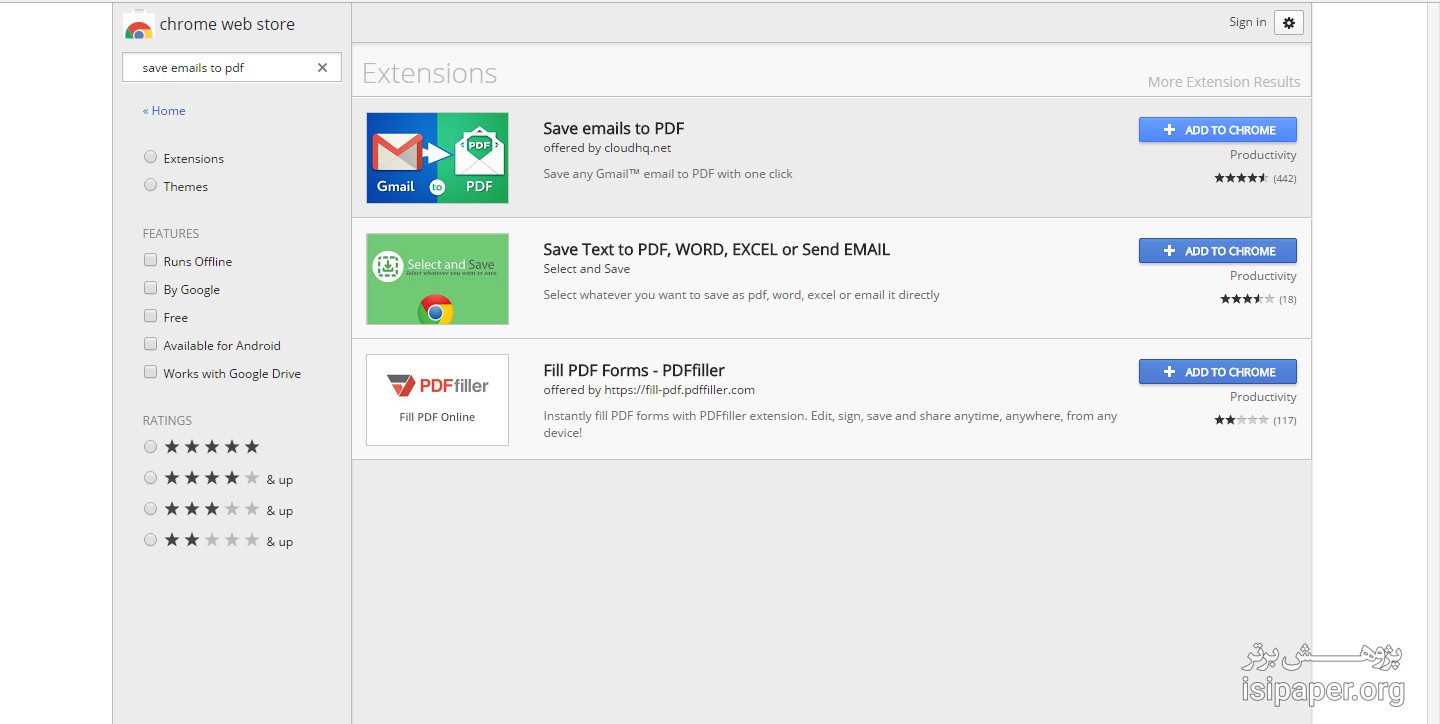Select the Themes radio button

pyautogui.click(x=150, y=185)
